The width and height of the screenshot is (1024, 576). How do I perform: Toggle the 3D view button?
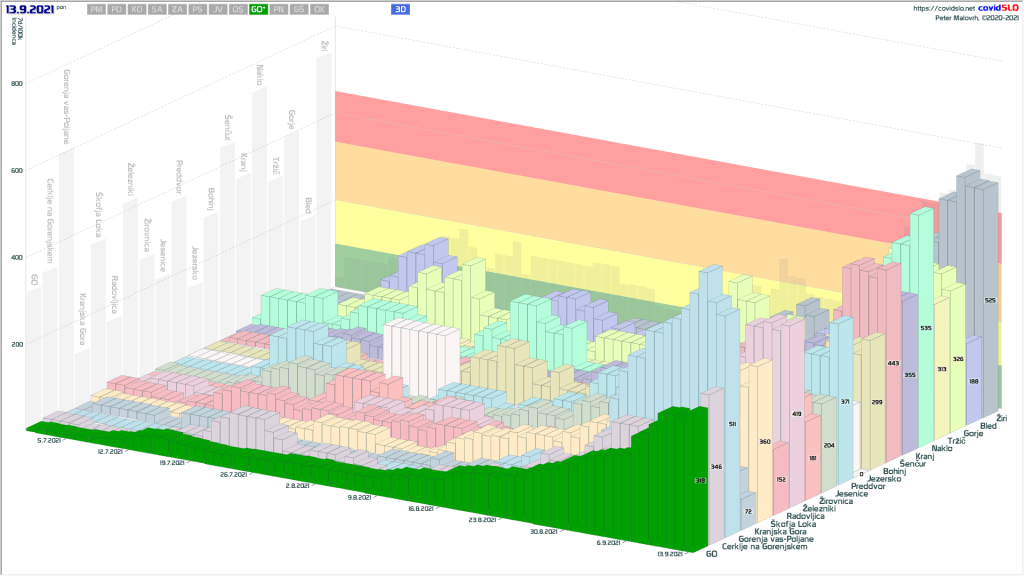point(400,9)
